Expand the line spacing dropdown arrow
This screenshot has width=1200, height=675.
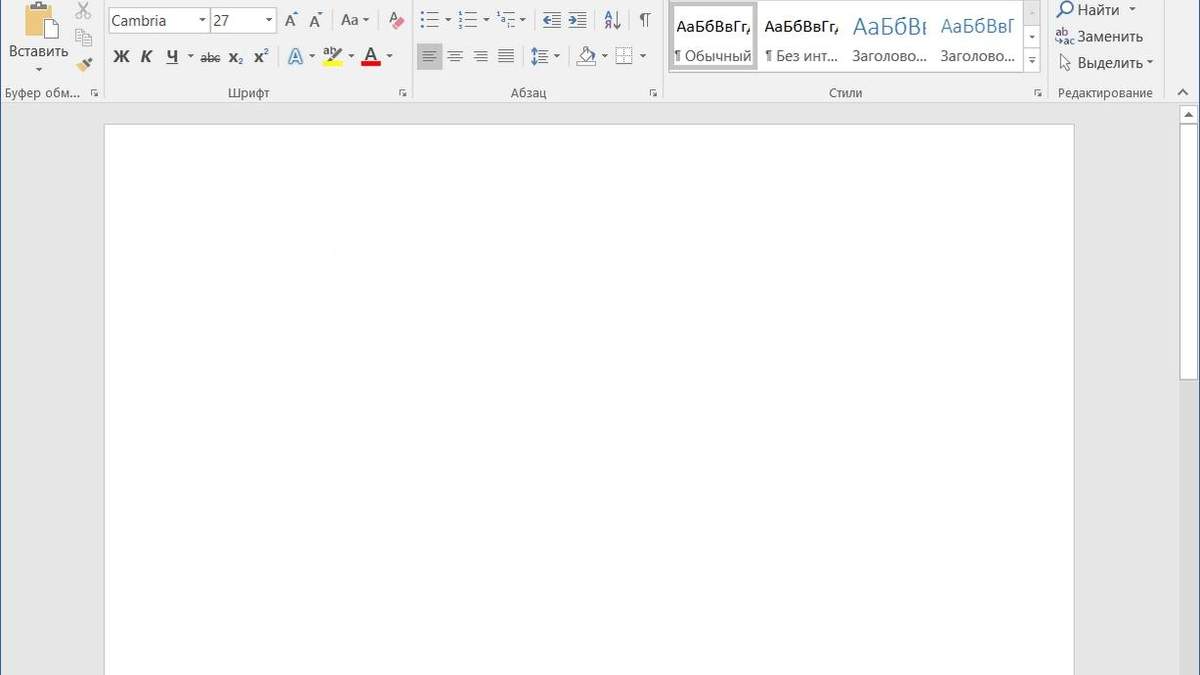(x=557, y=57)
